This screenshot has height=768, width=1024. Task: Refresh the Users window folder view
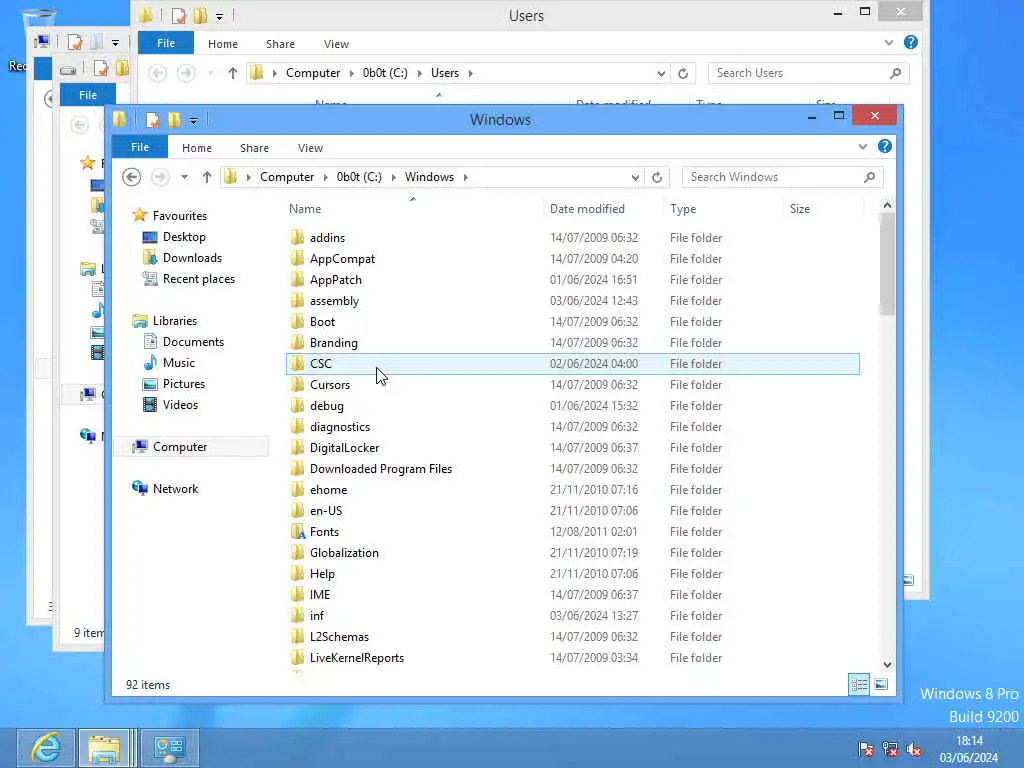[x=683, y=73]
